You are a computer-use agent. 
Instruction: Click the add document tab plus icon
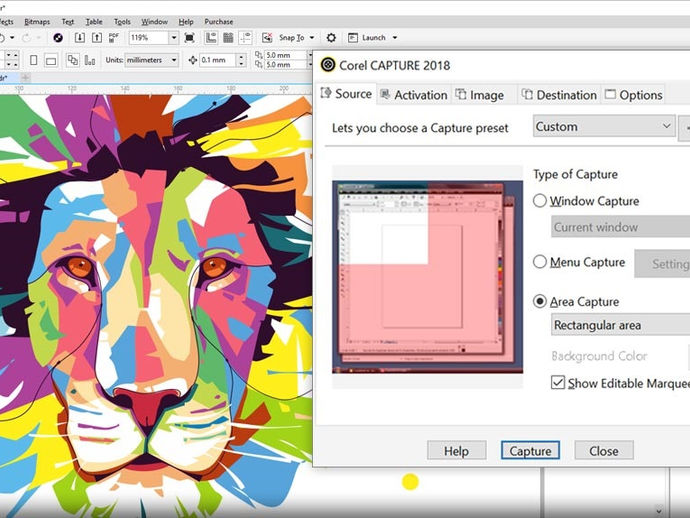point(26,78)
